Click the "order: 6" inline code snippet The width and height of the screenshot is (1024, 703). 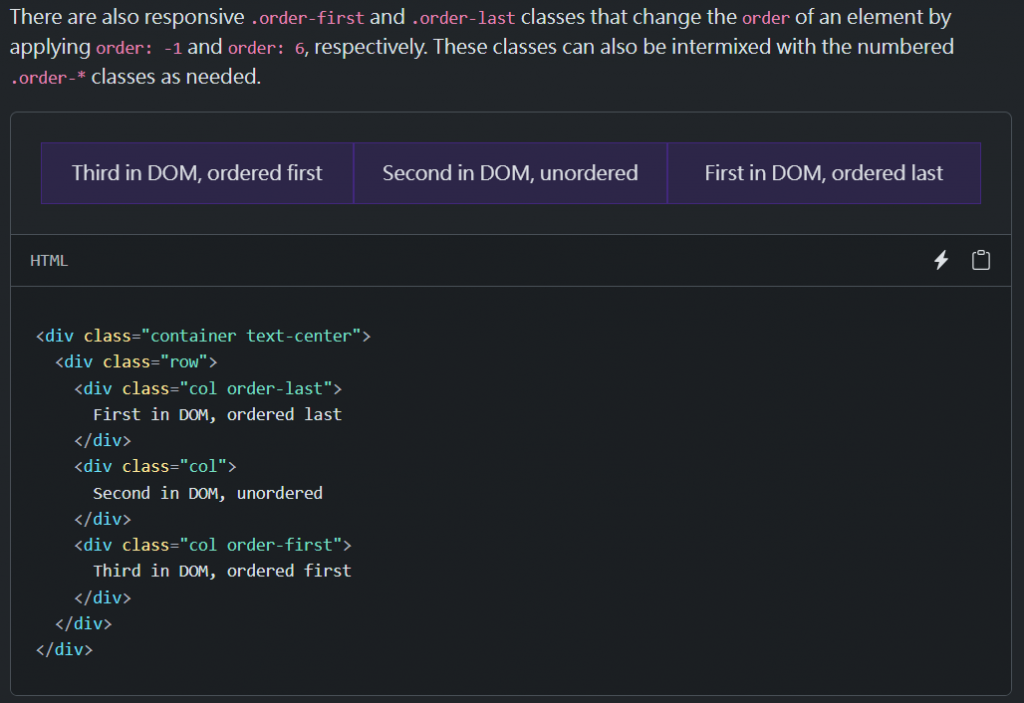coord(266,48)
